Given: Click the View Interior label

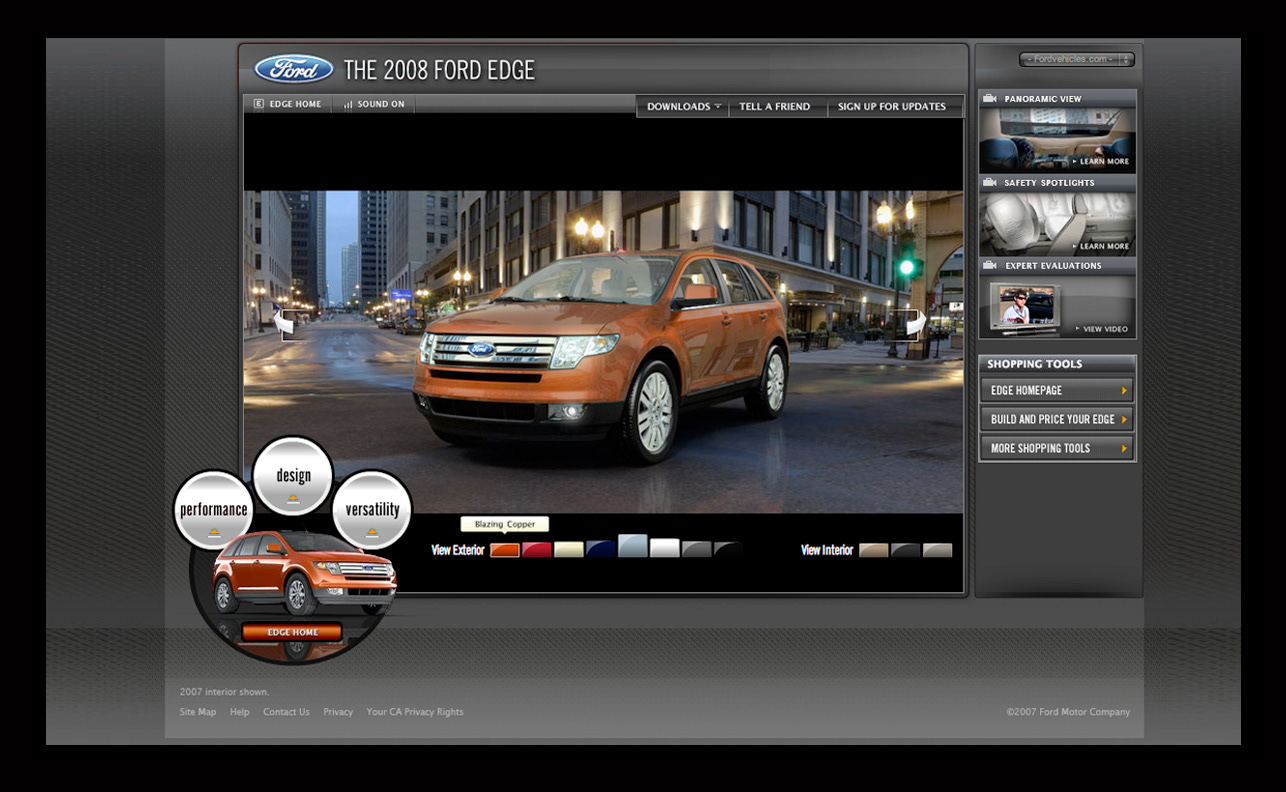Looking at the screenshot, I should tap(827, 550).
